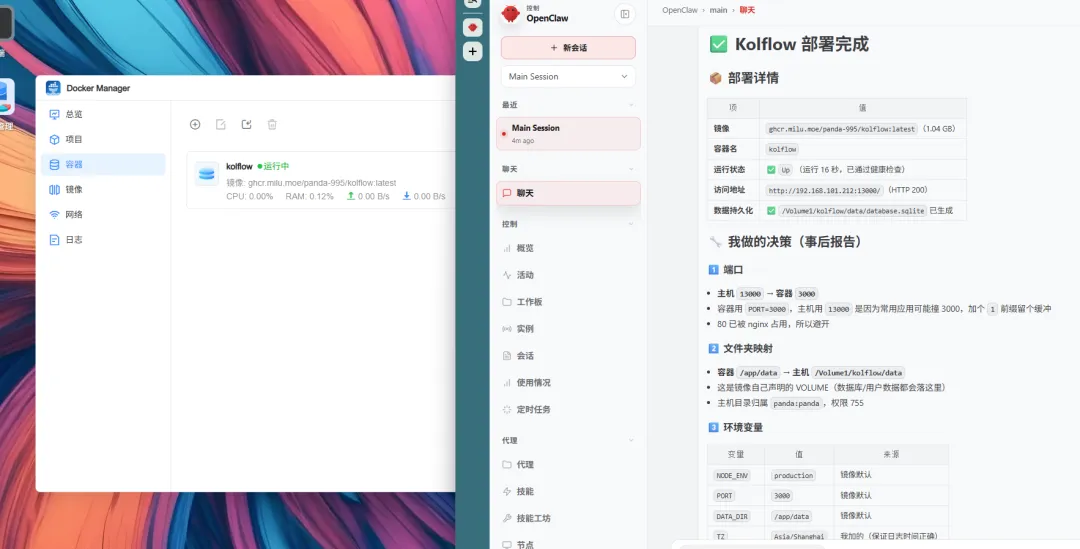
Task: Open the 代理 agents folder item
Action: pyautogui.click(x=568, y=464)
